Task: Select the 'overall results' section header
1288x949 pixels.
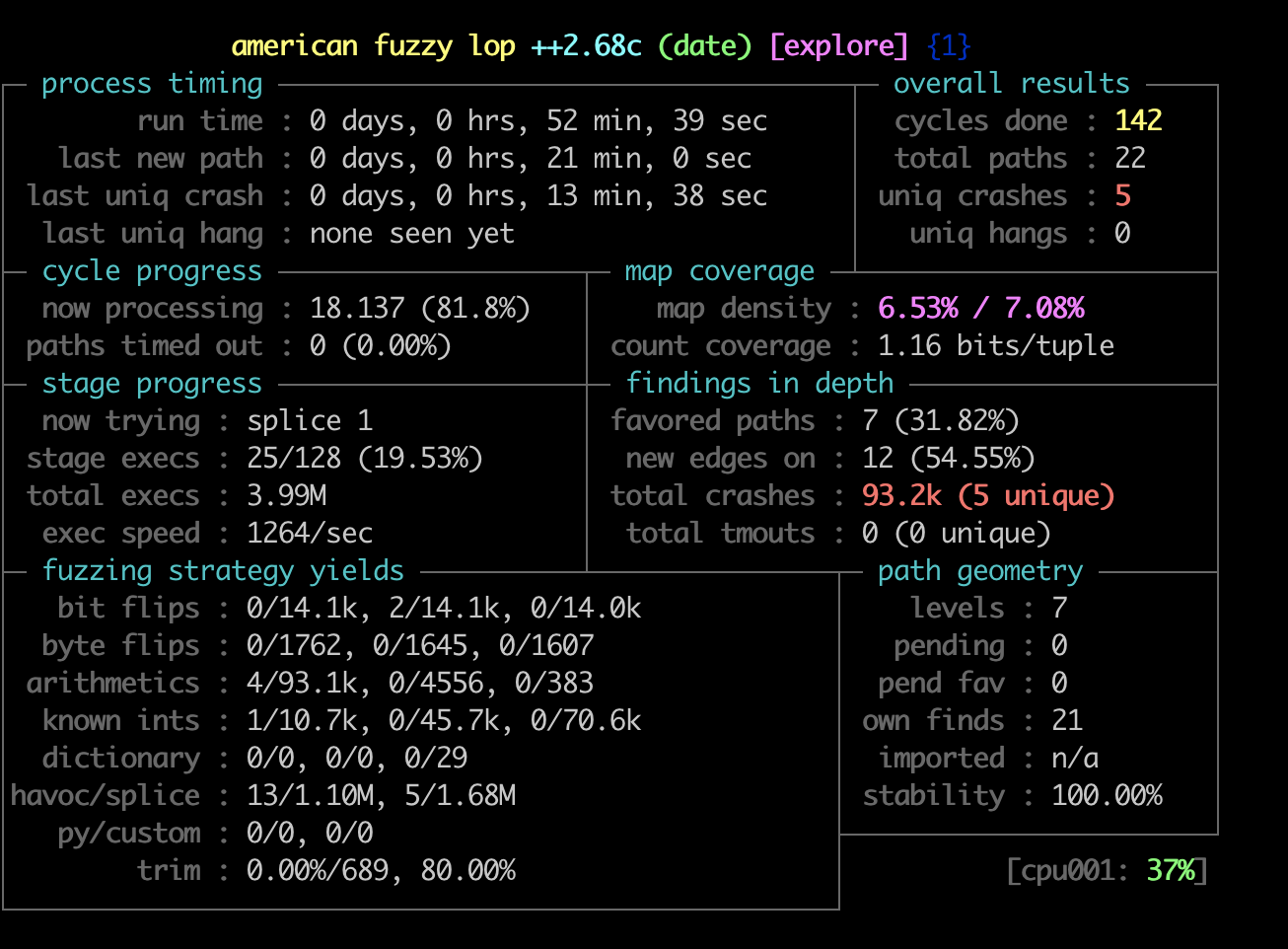Action: (x=1012, y=84)
